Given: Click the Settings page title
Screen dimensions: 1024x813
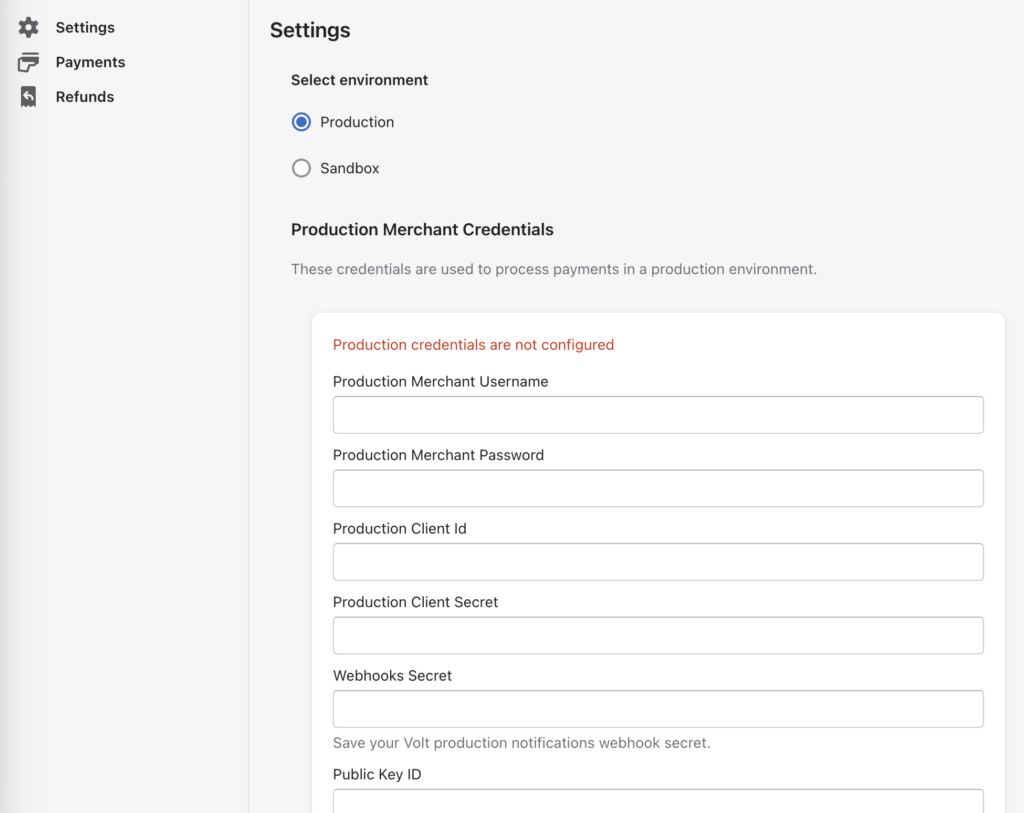Looking at the screenshot, I should point(310,30).
